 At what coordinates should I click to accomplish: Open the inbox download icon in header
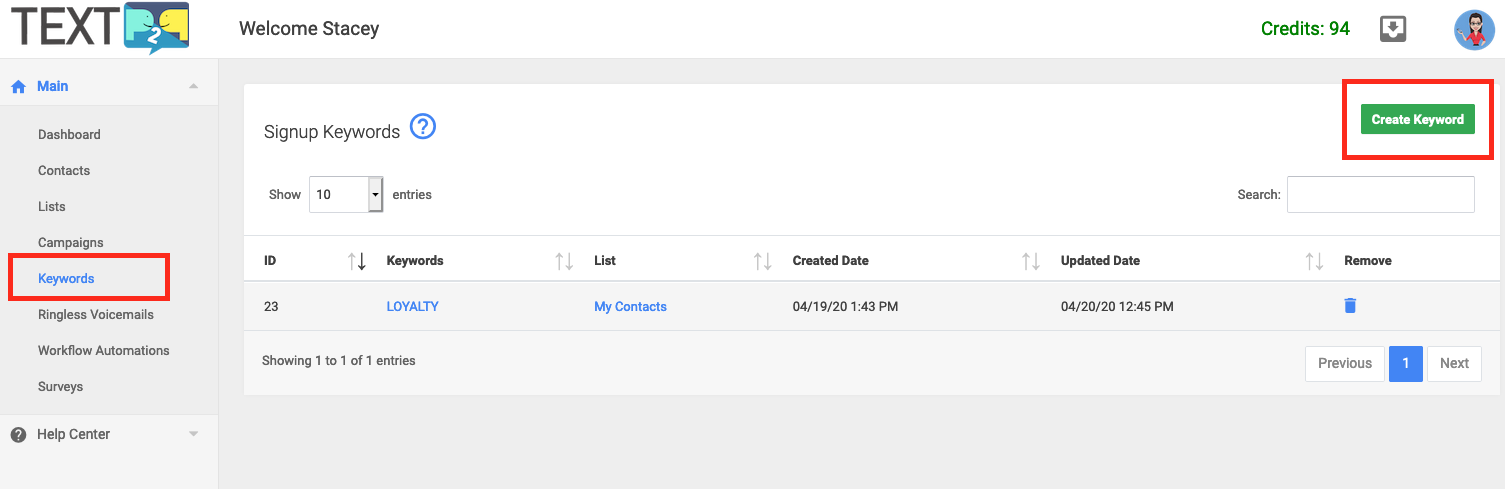click(1393, 29)
